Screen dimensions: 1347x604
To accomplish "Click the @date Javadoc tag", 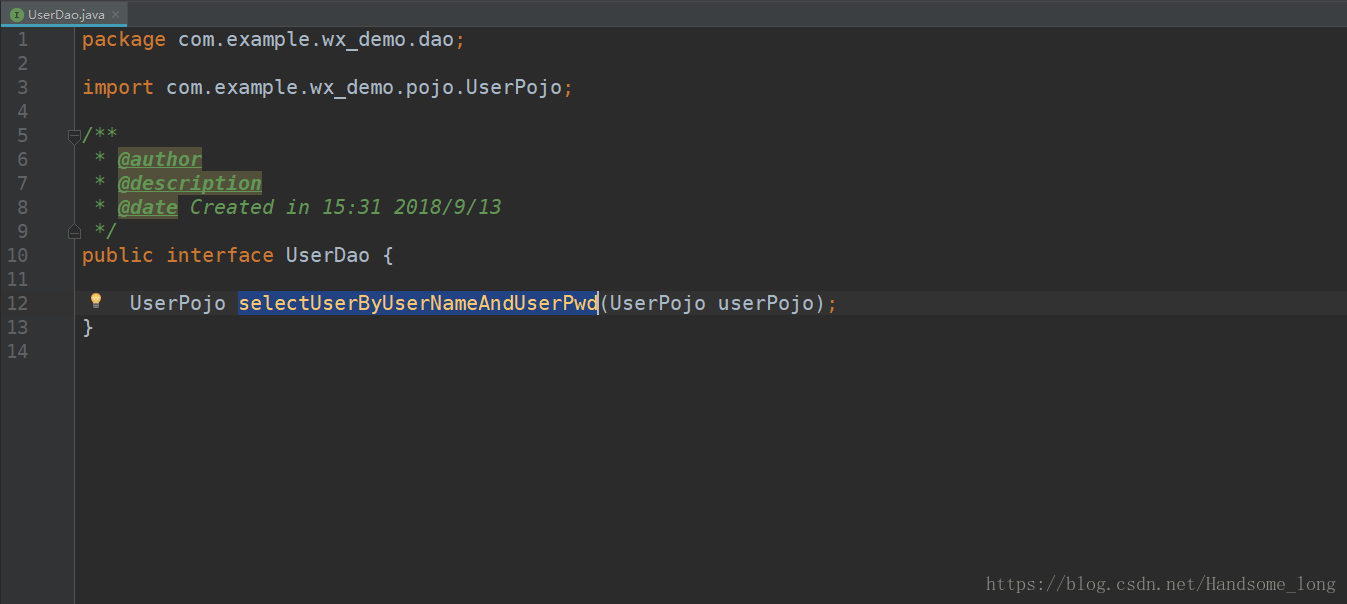I will coord(148,207).
